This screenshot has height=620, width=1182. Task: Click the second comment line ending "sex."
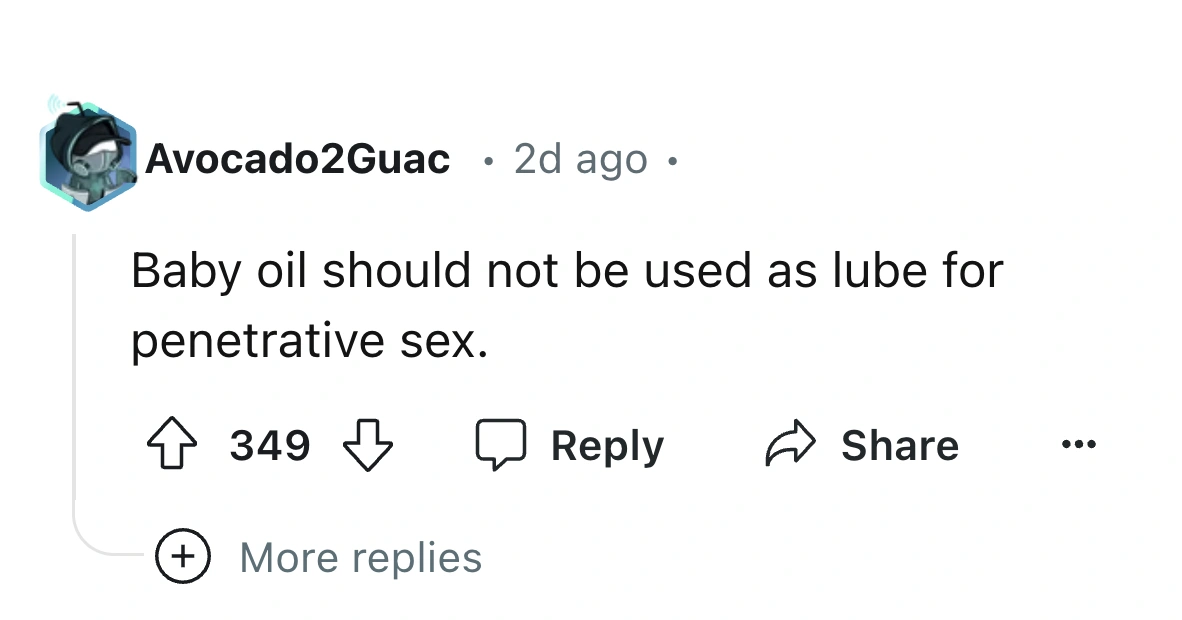tap(310, 342)
